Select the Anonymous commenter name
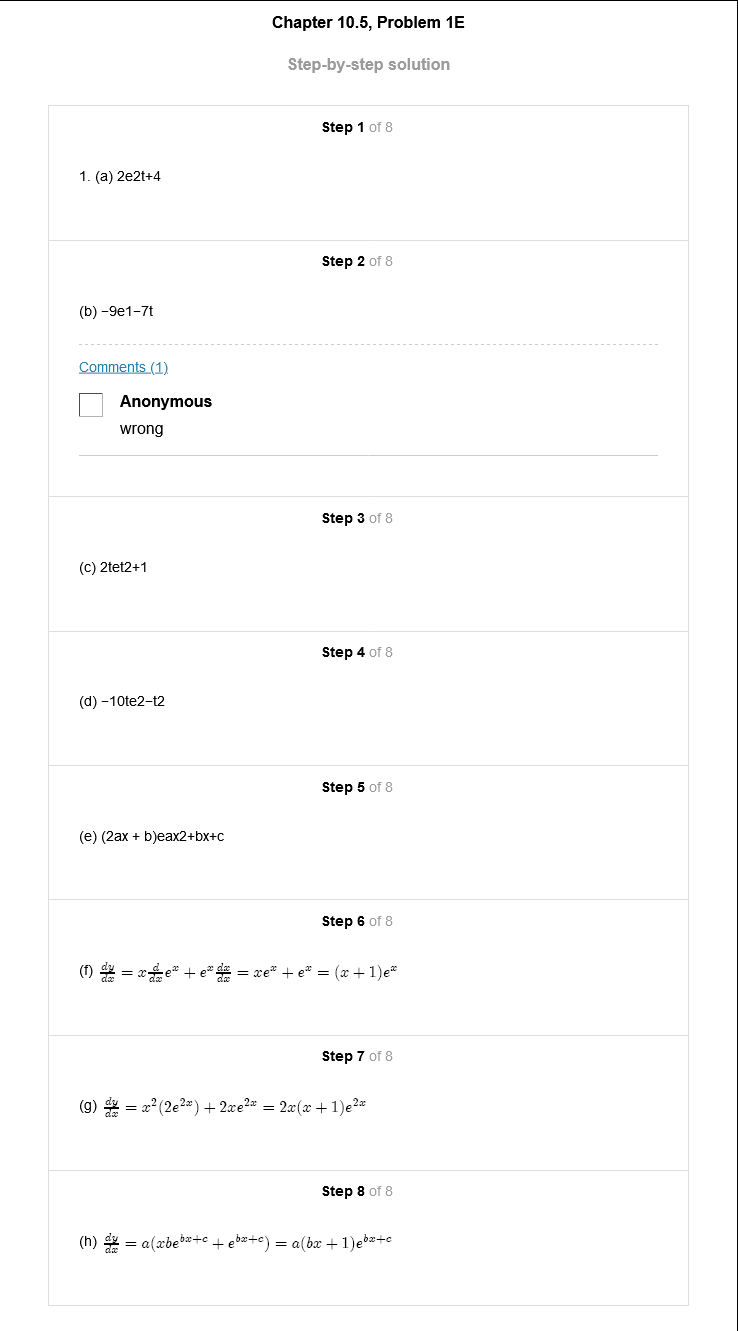The height and width of the screenshot is (1331, 738). (166, 401)
